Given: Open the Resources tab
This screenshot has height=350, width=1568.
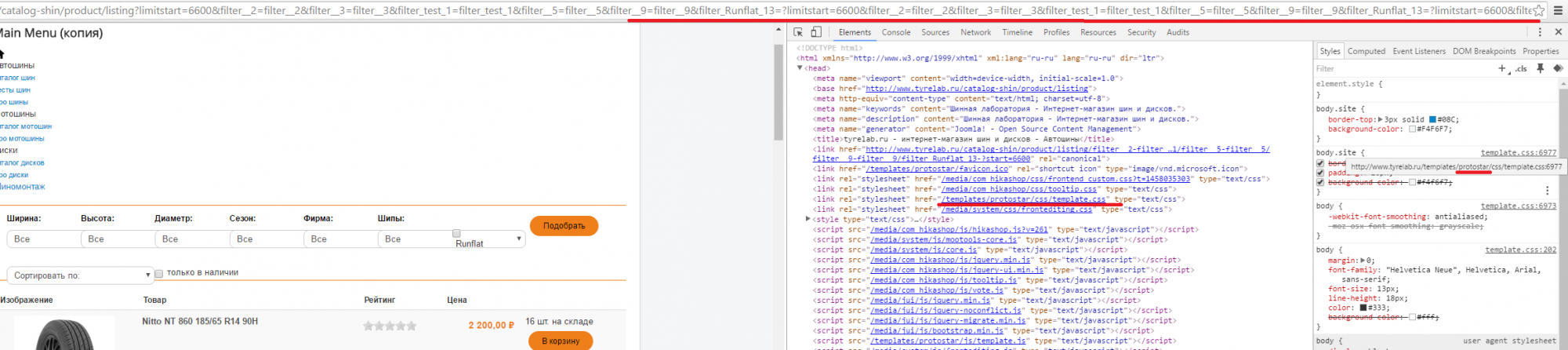Looking at the screenshot, I should (1098, 32).
